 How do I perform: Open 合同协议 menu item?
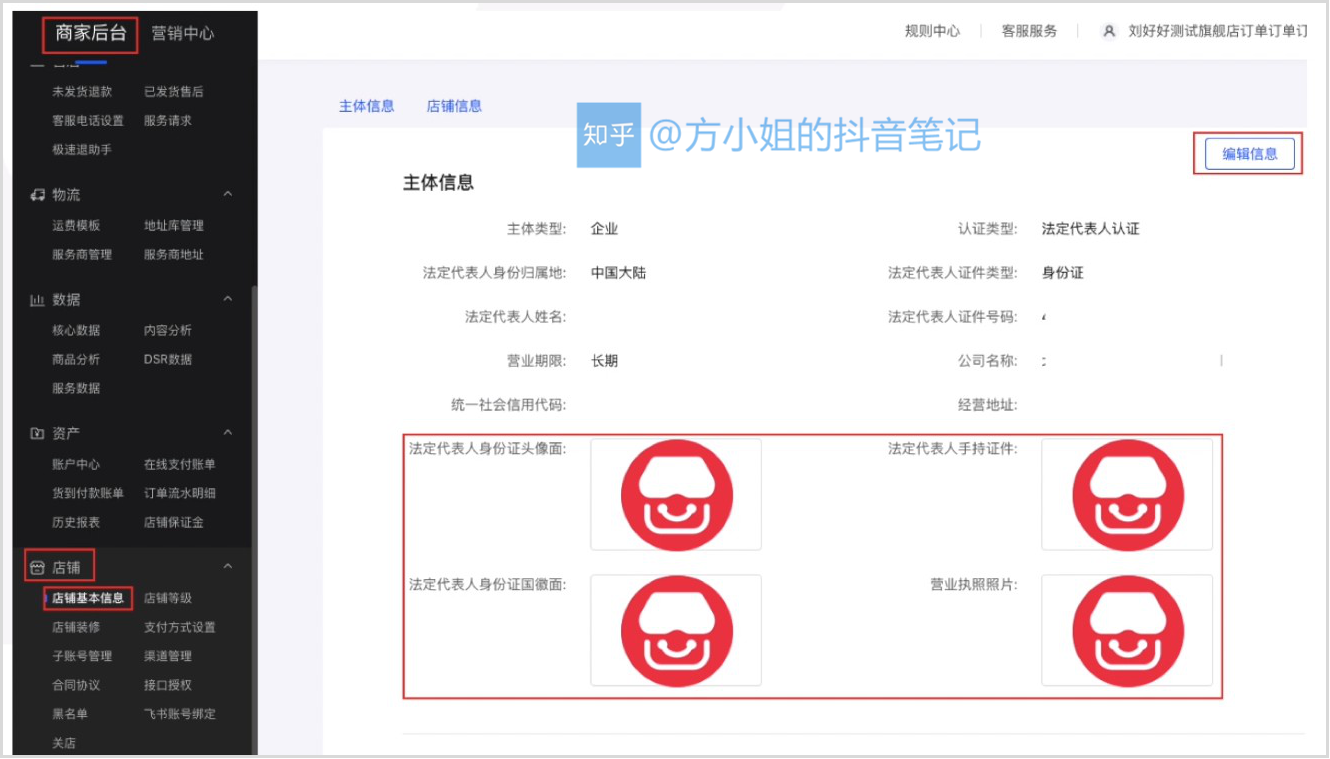(x=76, y=686)
